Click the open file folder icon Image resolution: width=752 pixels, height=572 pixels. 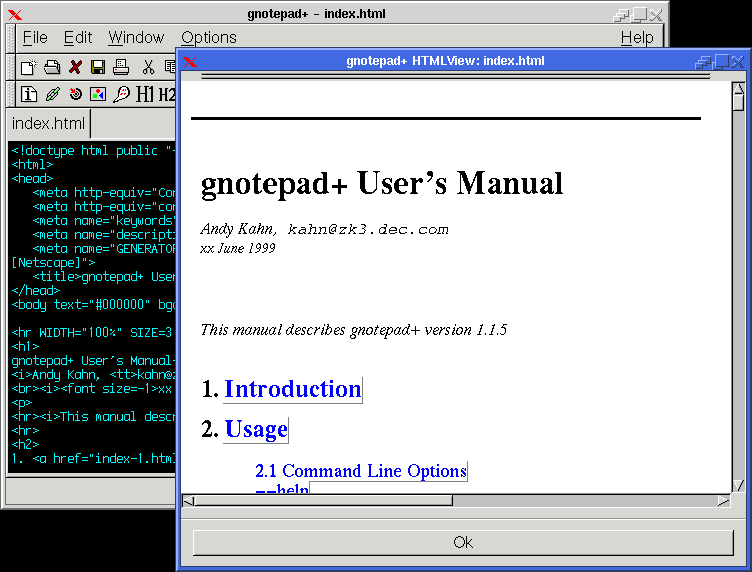(52, 67)
